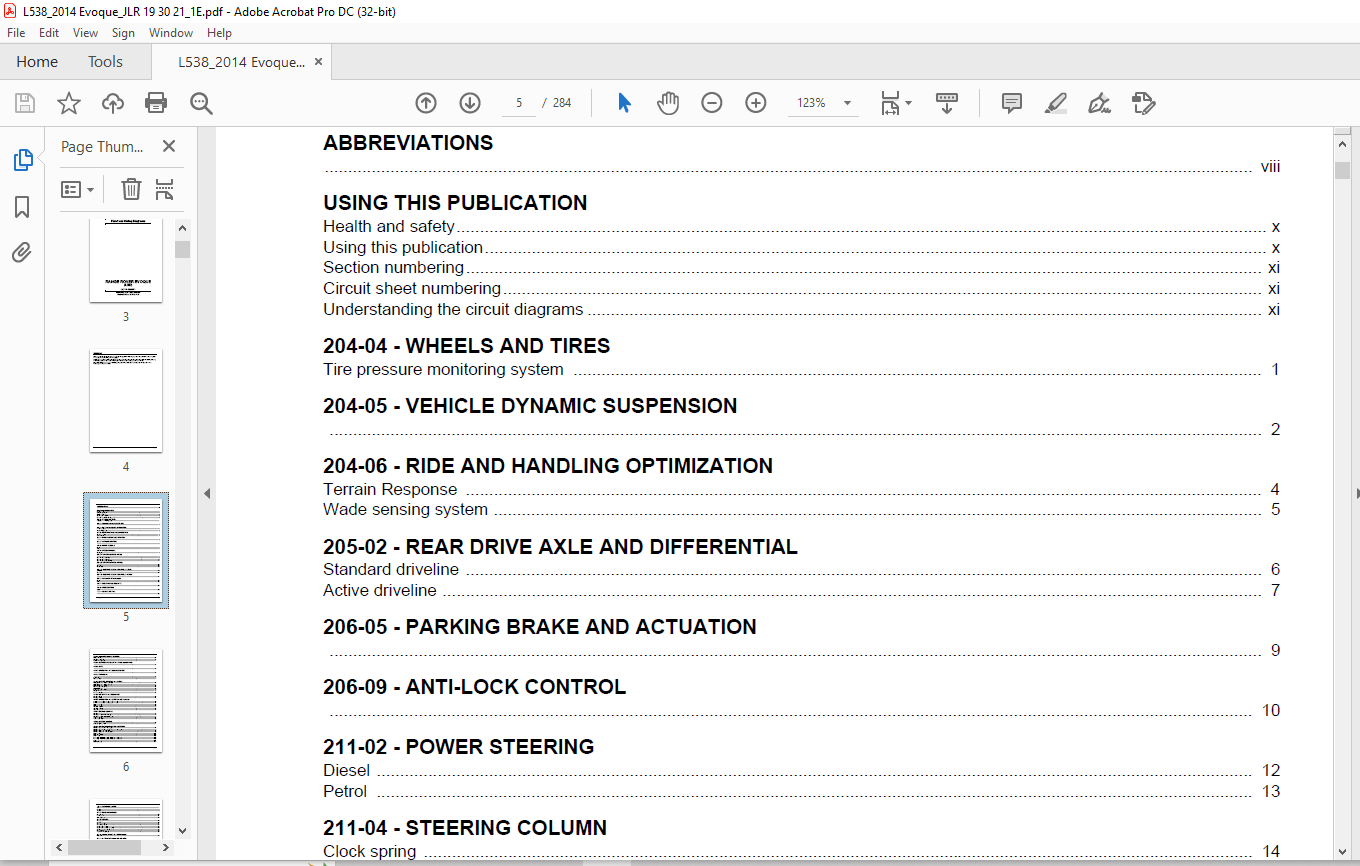Print the document
The height and width of the screenshot is (866, 1360).
point(156,103)
